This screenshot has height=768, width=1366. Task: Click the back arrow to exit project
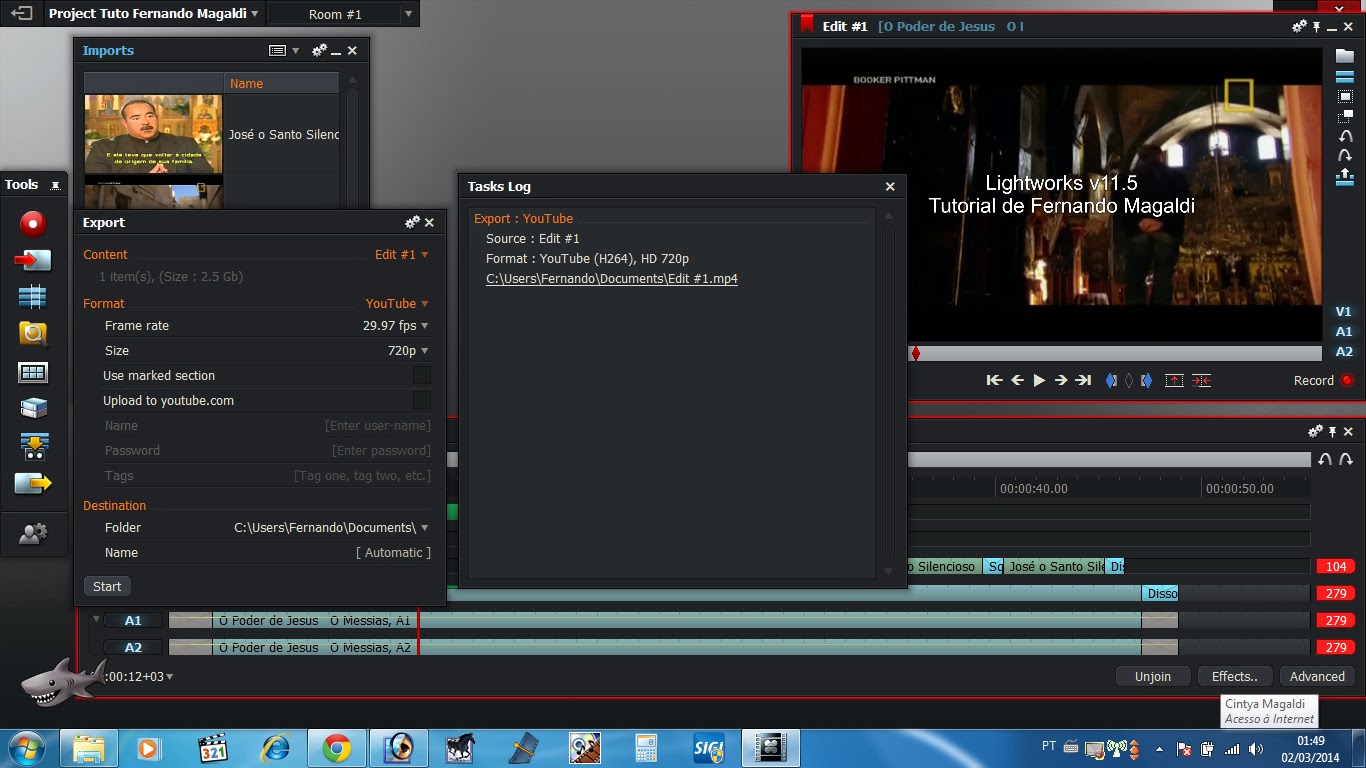[x=21, y=14]
